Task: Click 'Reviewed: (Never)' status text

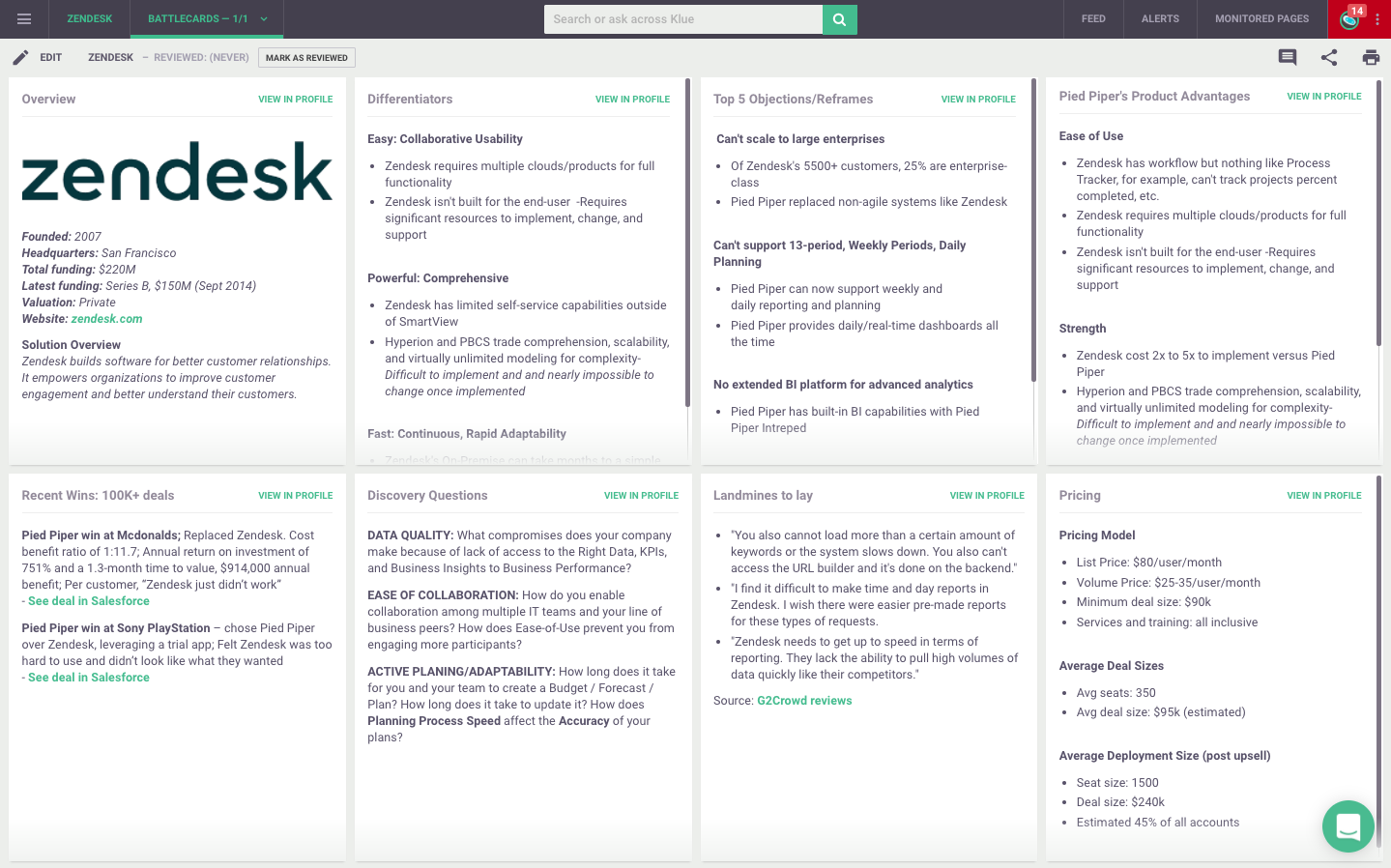Action: (x=201, y=58)
